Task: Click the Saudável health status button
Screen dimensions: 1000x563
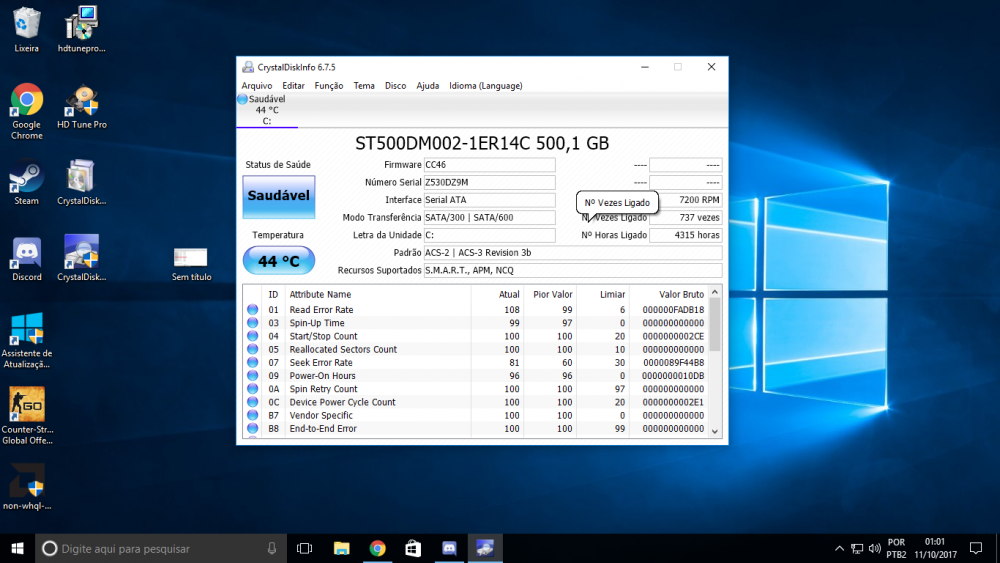Action: point(278,196)
